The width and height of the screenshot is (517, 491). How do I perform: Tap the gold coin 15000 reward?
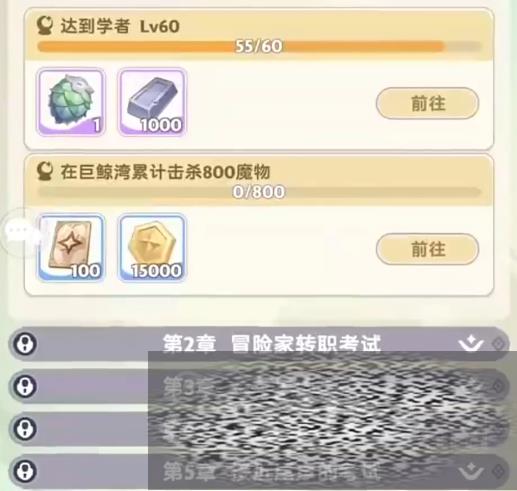[x=152, y=248]
